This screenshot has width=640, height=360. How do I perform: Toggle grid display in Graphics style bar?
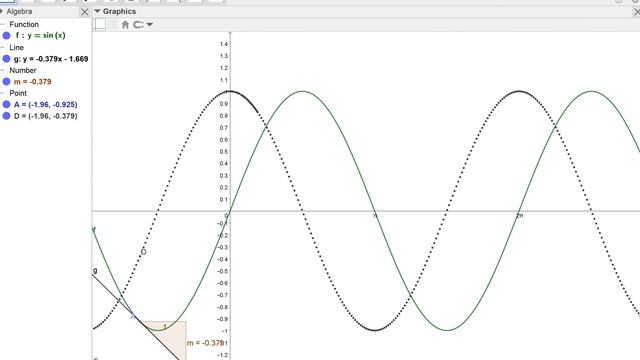pos(113,24)
